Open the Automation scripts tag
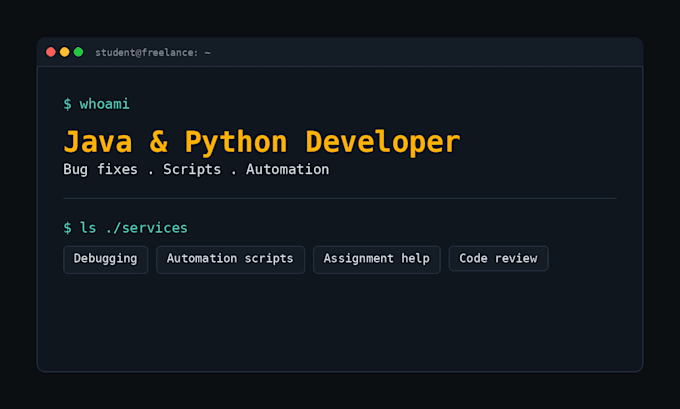Viewport: 680px width, 409px height. pyautogui.click(x=230, y=259)
